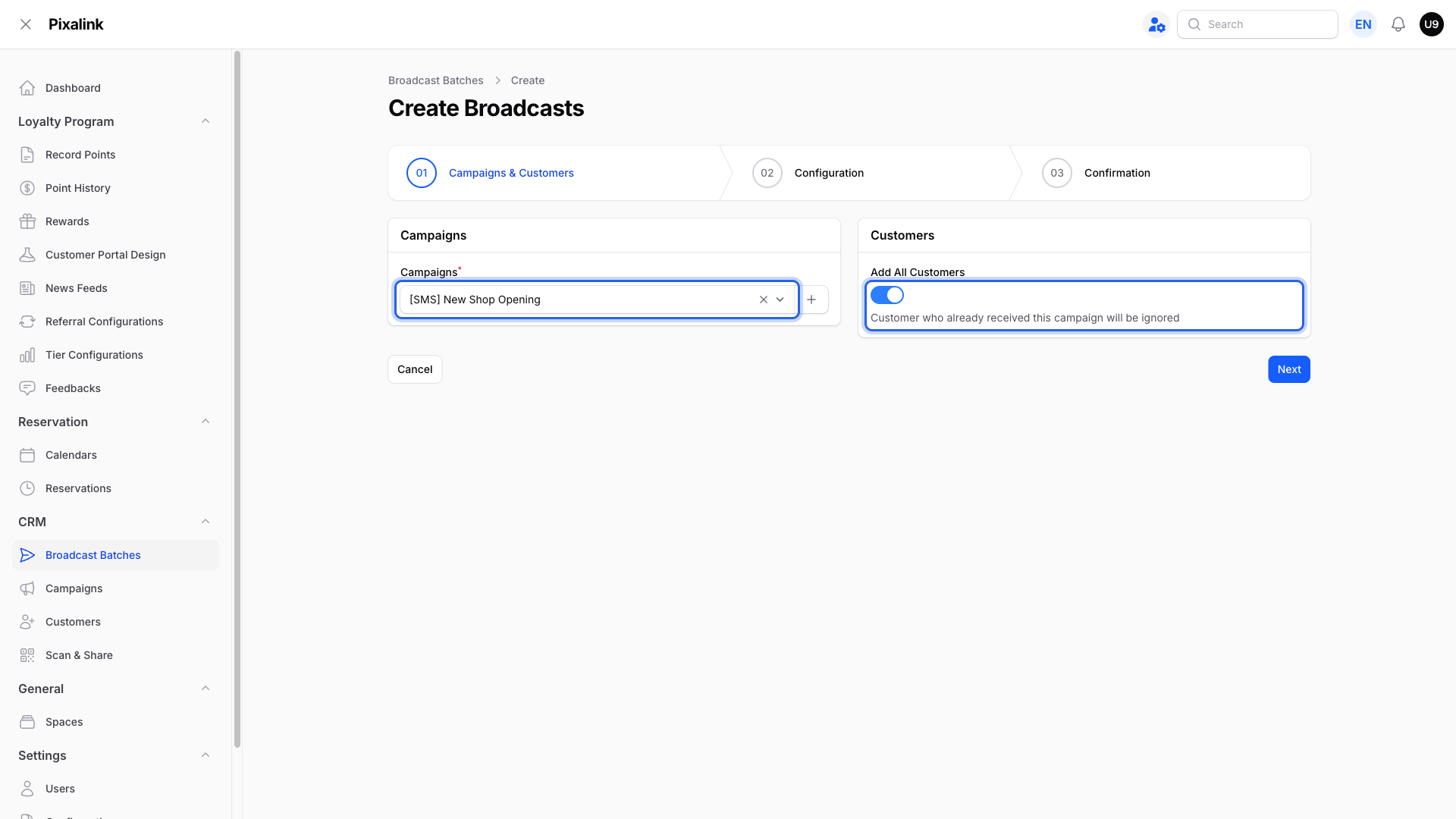Click the Referral Configurations arrows icon
The height and width of the screenshot is (819, 1456).
tap(27, 322)
